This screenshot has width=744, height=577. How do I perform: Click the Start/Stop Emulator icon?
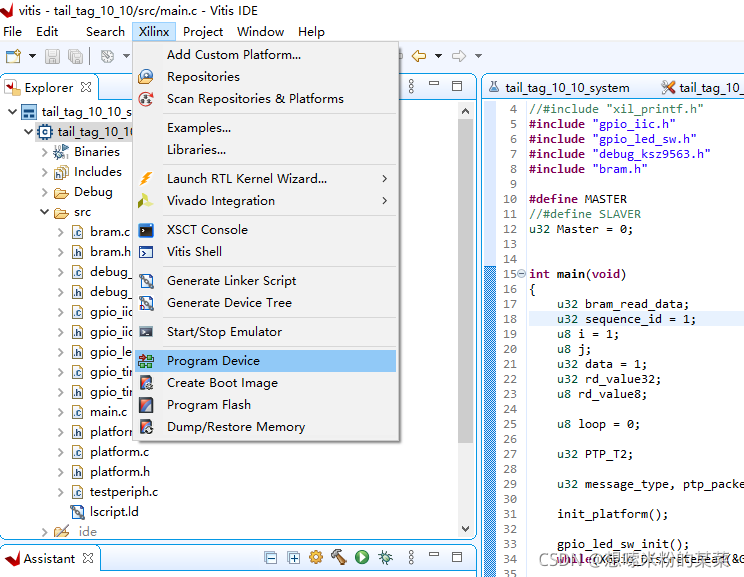pos(146,332)
